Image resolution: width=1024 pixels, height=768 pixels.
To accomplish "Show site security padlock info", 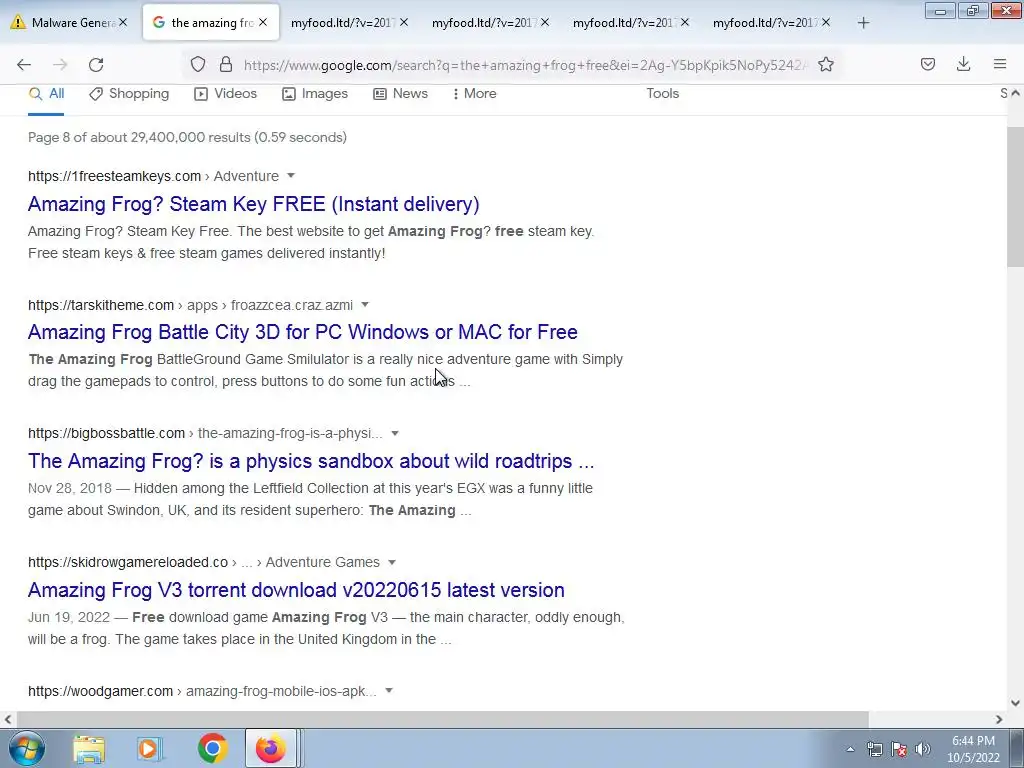I will tap(226, 64).
